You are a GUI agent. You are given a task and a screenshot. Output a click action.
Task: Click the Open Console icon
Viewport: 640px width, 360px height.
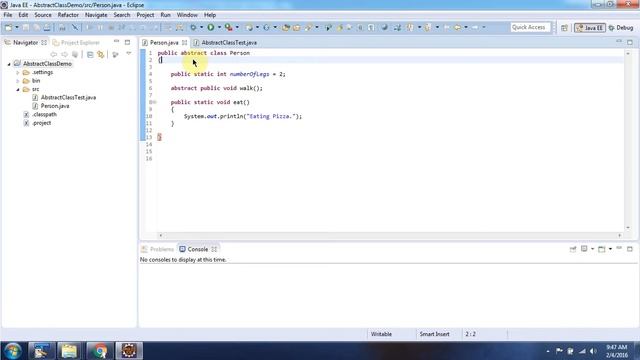[602, 249]
